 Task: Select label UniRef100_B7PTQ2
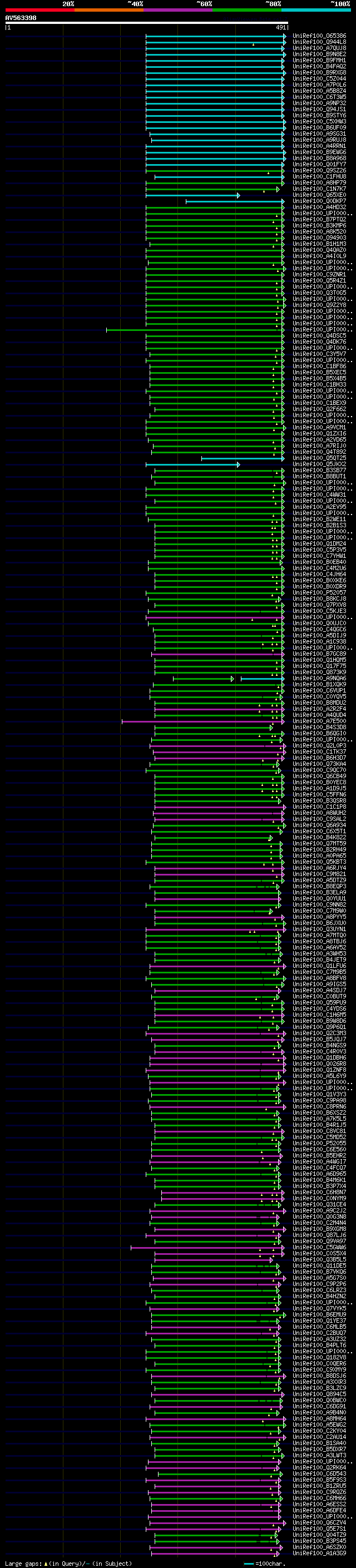tap(319, 219)
